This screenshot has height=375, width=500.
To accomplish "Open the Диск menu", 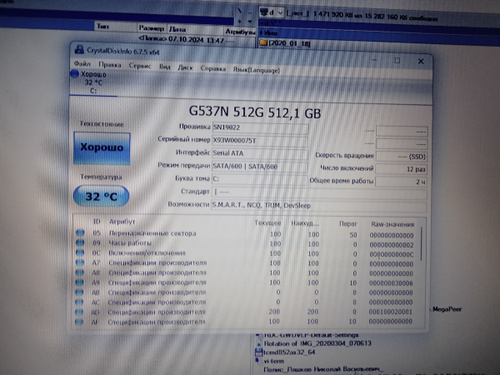I will pyautogui.click(x=185, y=68).
